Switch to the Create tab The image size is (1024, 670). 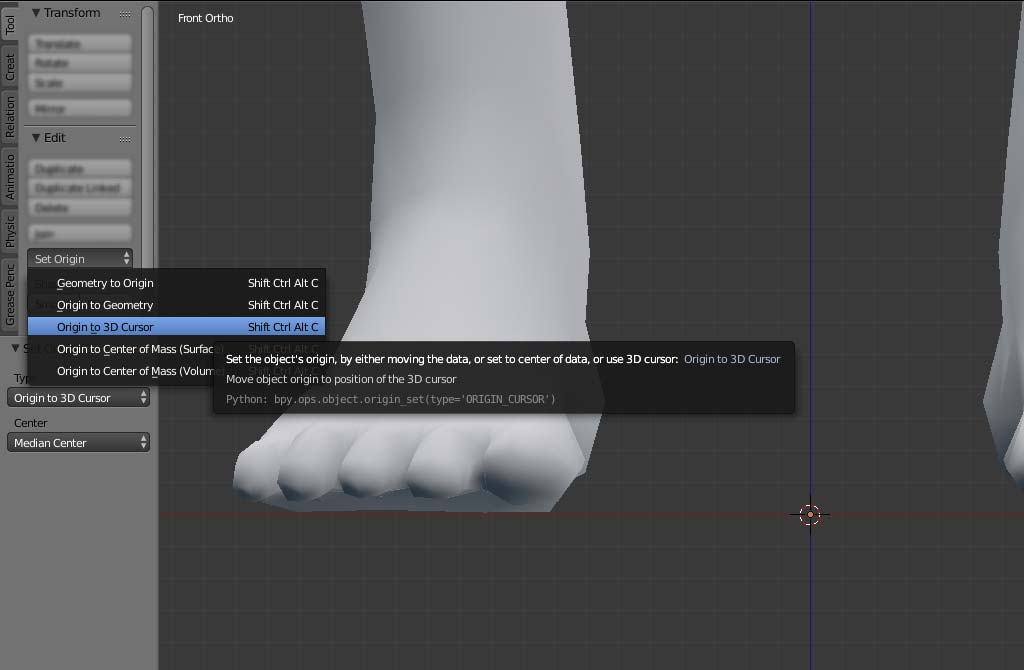point(10,67)
